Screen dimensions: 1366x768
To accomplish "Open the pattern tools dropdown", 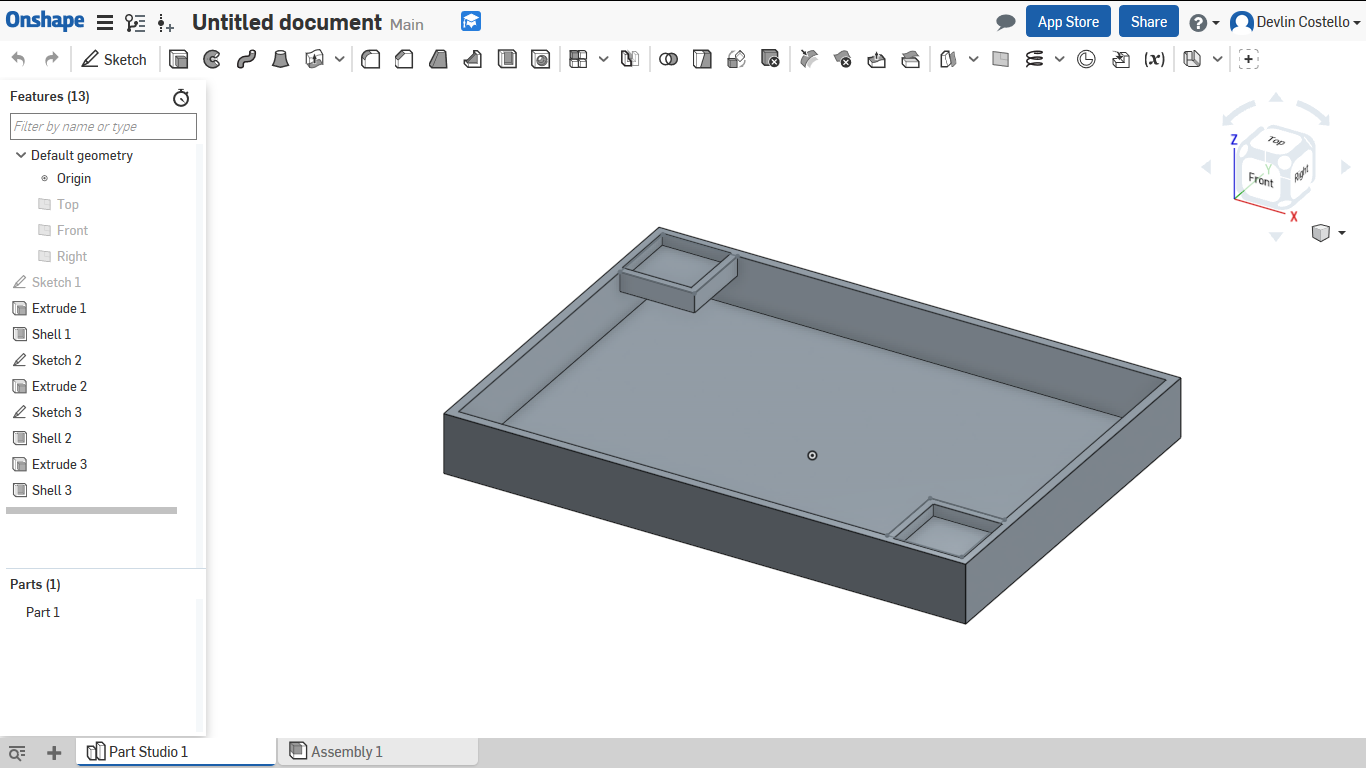I will [x=603, y=60].
